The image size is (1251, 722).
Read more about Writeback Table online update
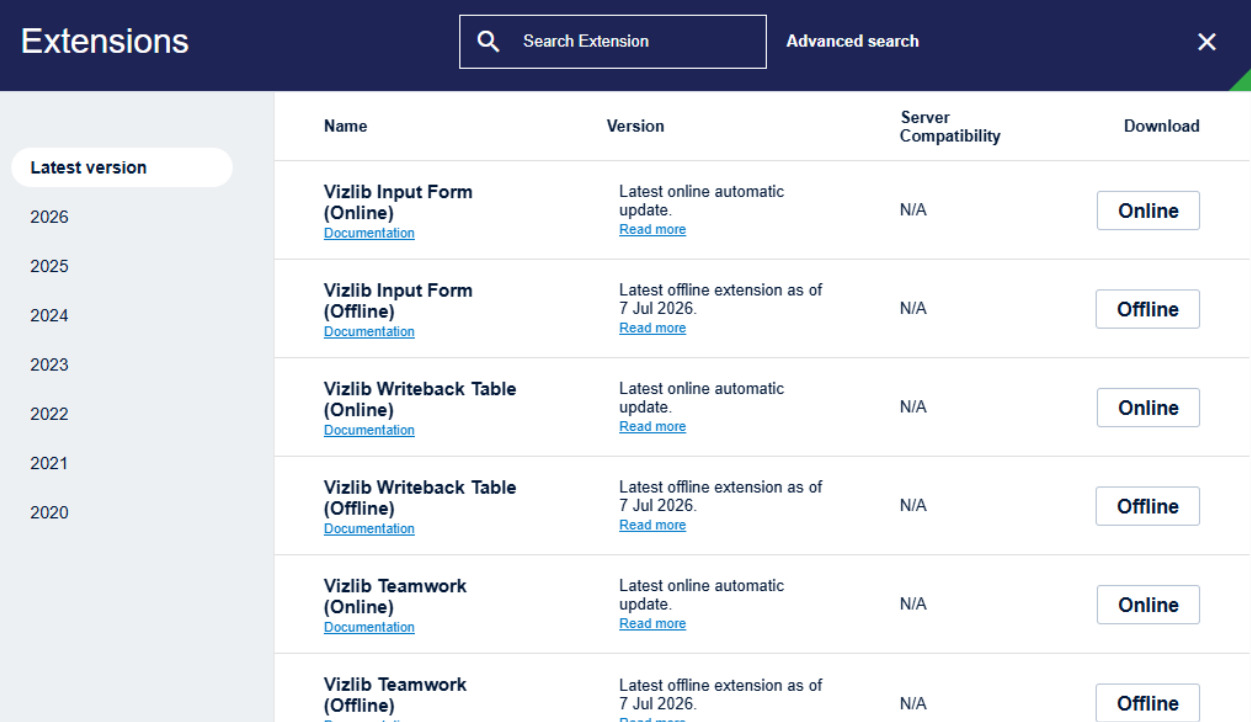click(652, 426)
